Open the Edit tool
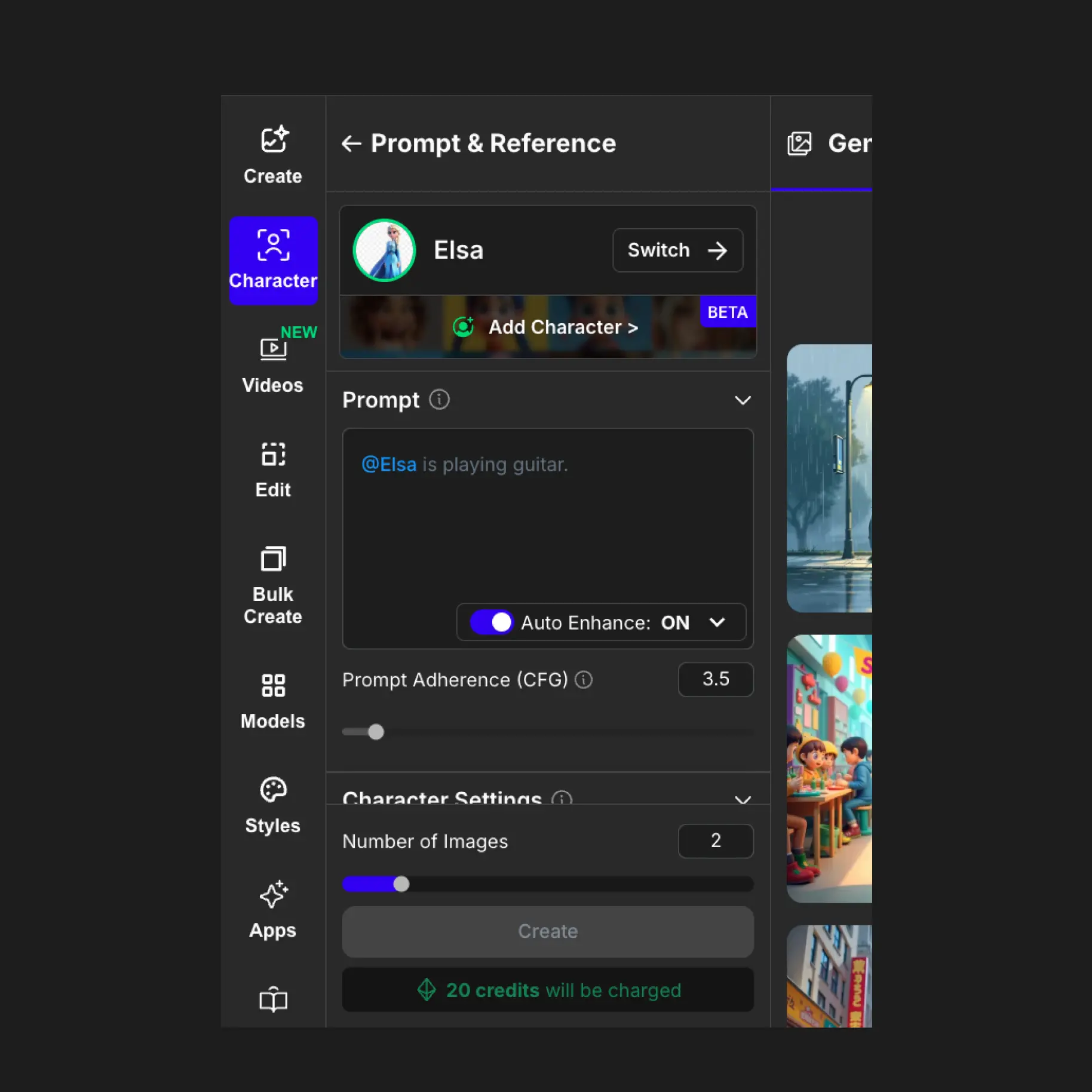1092x1092 pixels. (x=273, y=470)
